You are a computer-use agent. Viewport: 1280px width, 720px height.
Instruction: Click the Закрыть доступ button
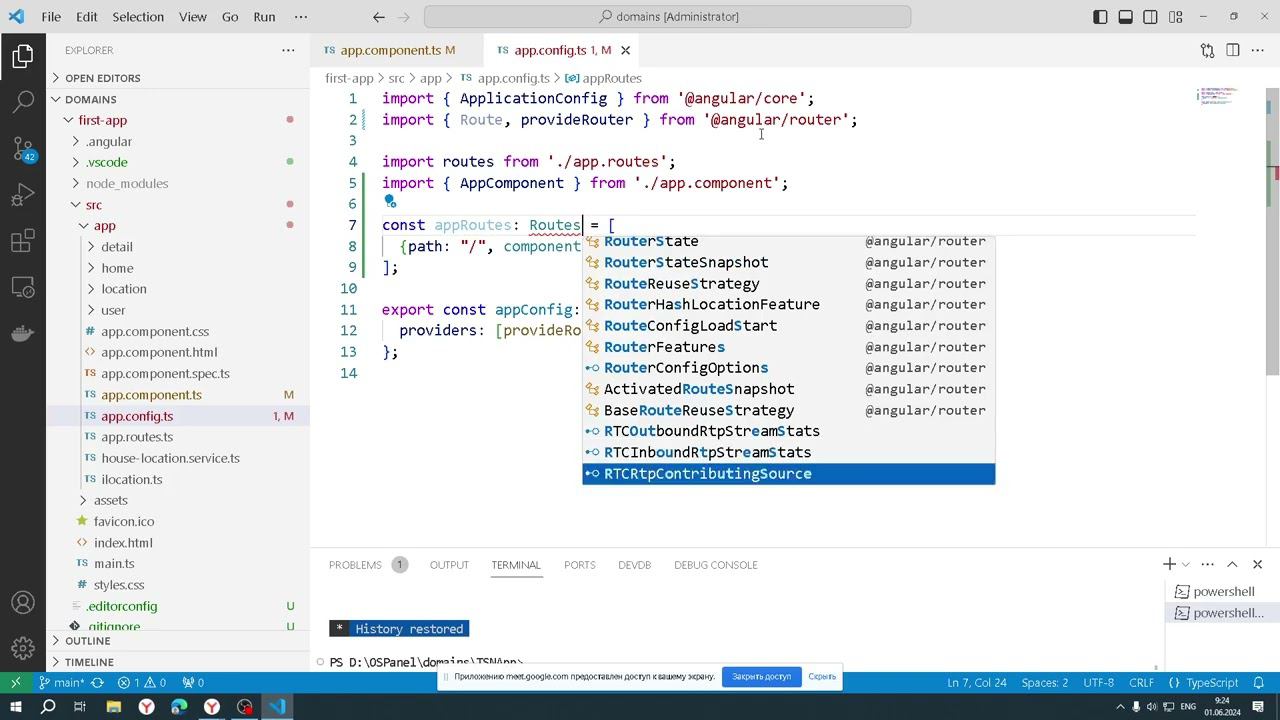click(x=761, y=677)
